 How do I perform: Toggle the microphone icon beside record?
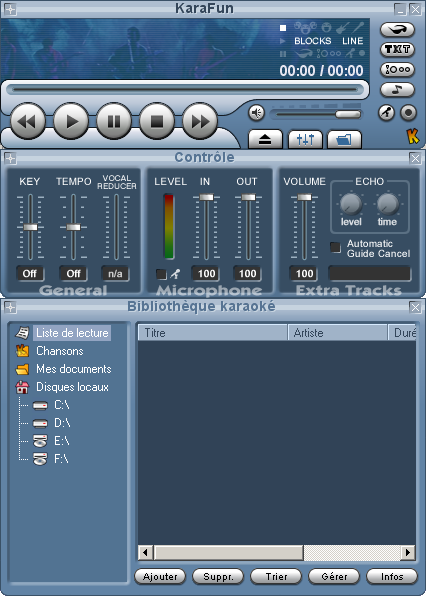(386, 113)
